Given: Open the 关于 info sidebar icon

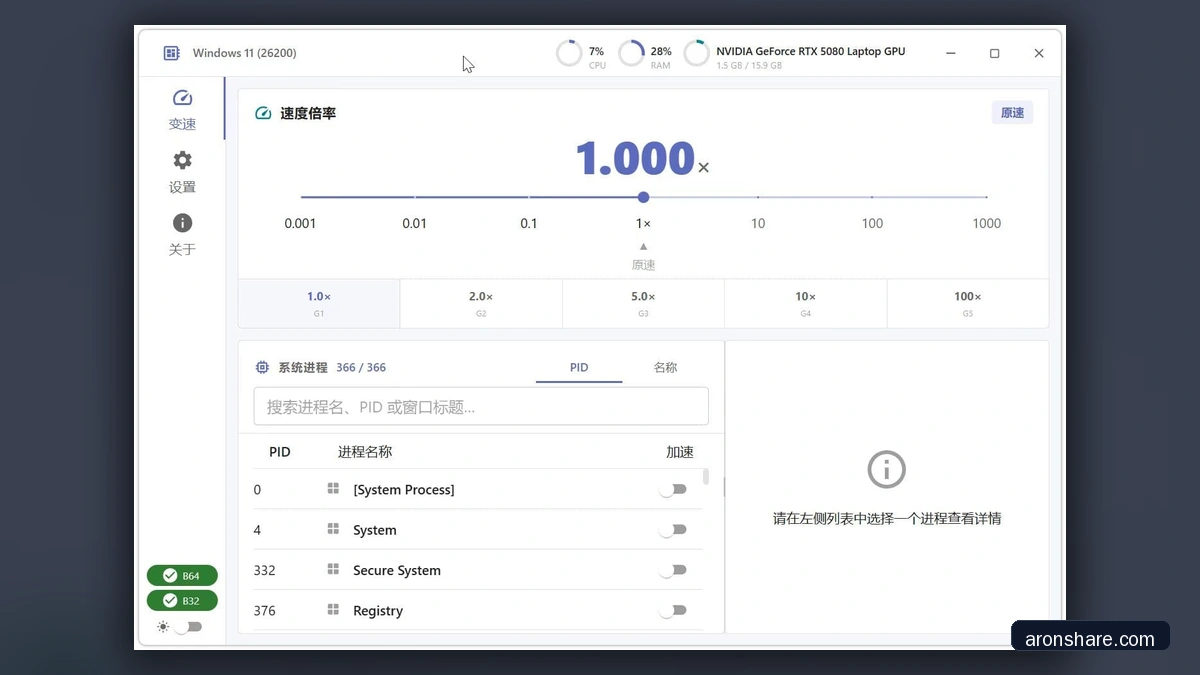Looking at the screenshot, I should click(x=182, y=223).
